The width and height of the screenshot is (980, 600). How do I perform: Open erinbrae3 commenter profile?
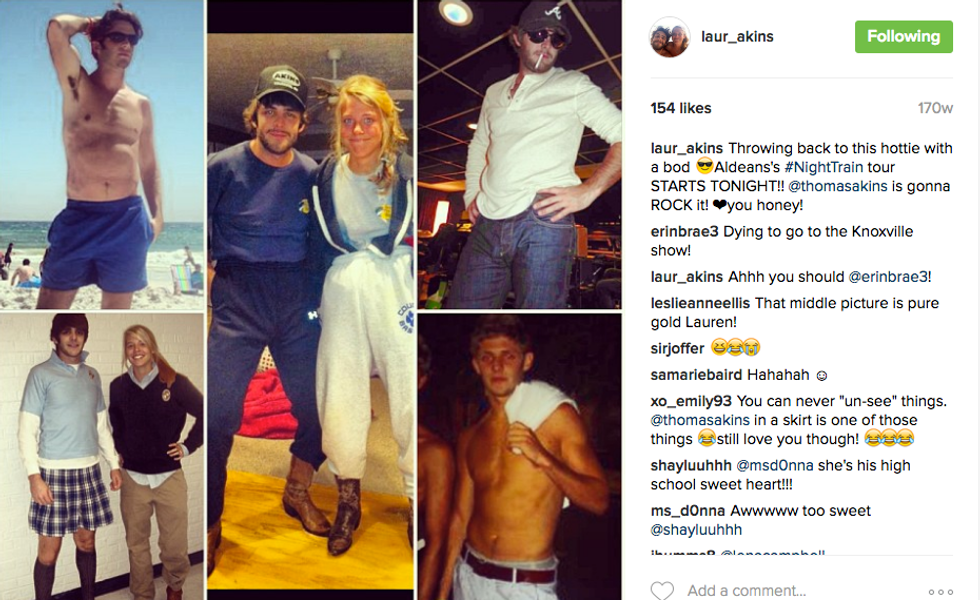click(x=684, y=232)
